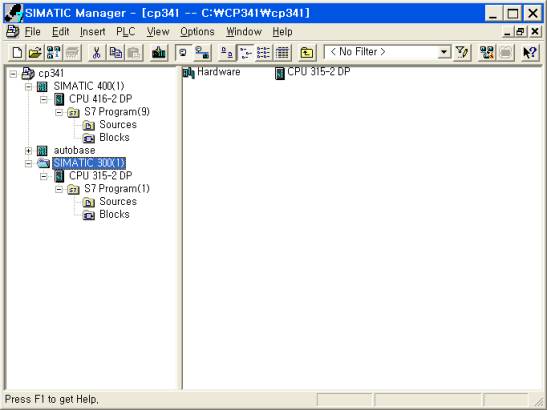Open project via folder toolbar icon
The width and height of the screenshot is (547, 410).
(x=35, y=53)
